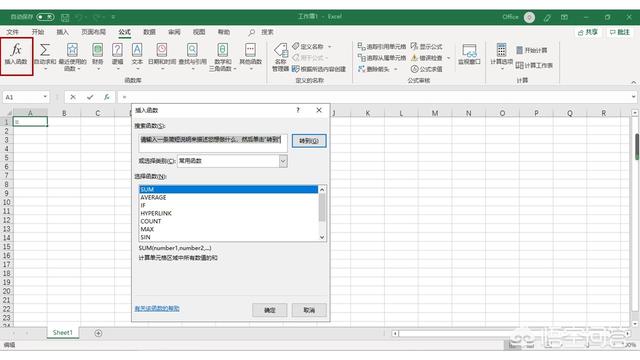The width and height of the screenshot is (640, 360).
Task: Open the 逻辑 logical functions button
Action: pyautogui.click(x=117, y=55)
